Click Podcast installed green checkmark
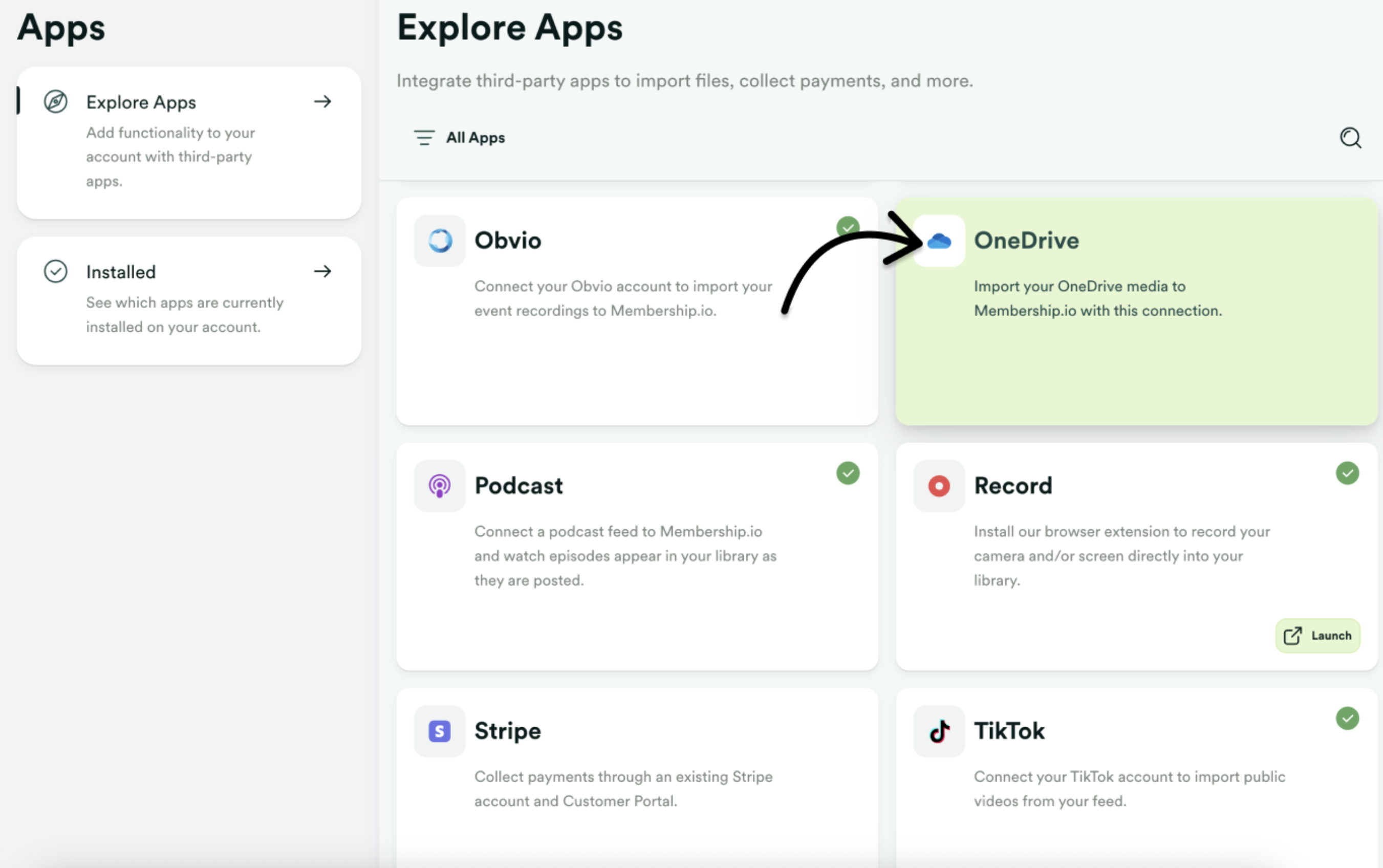Viewport: 1383px width, 868px height. pyautogui.click(x=848, y=473)
